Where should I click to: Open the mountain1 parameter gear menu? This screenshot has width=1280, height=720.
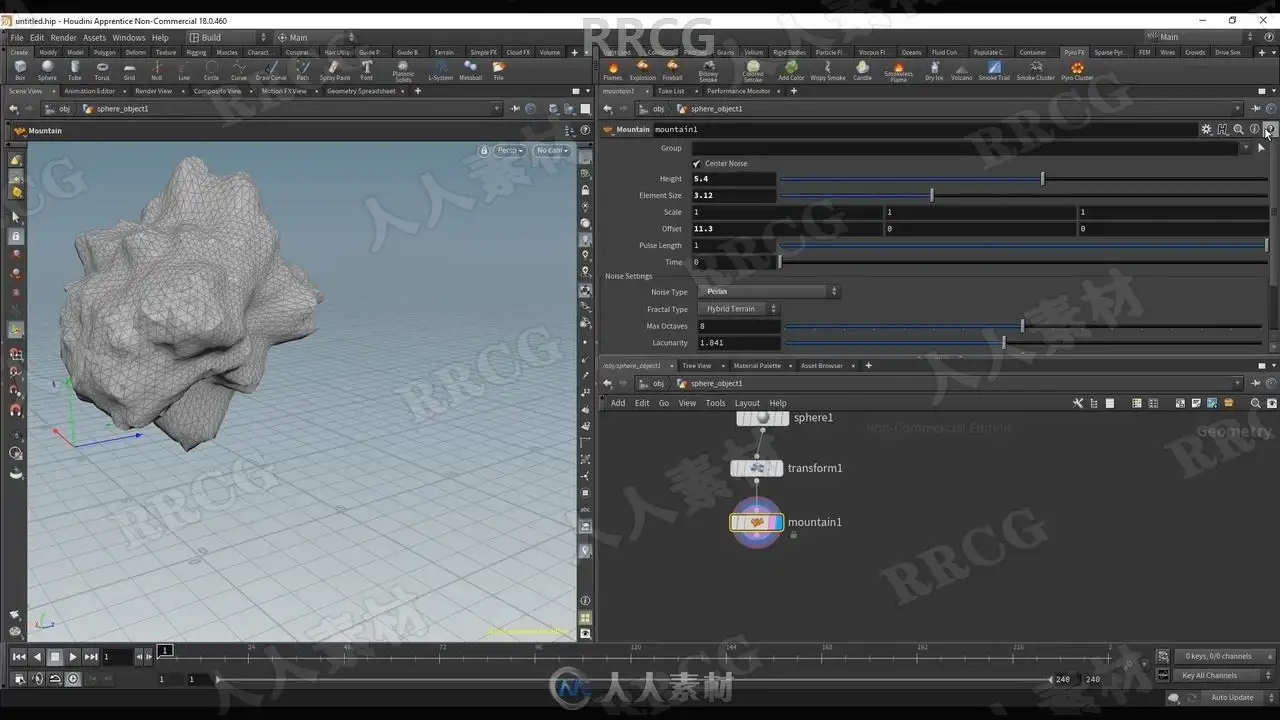pyautogui.click(x=1207, y=129)
